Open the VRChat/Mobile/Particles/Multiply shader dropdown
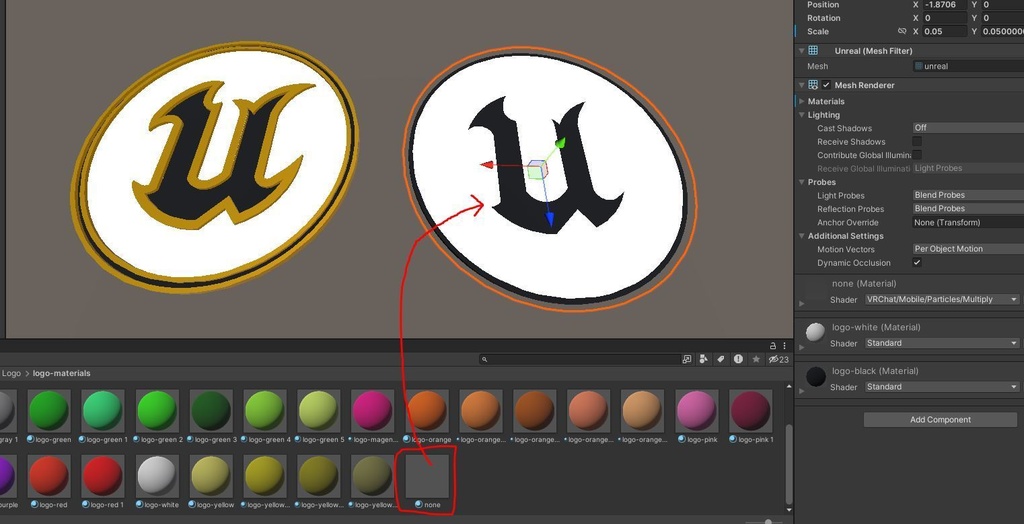 click(942, 299)
